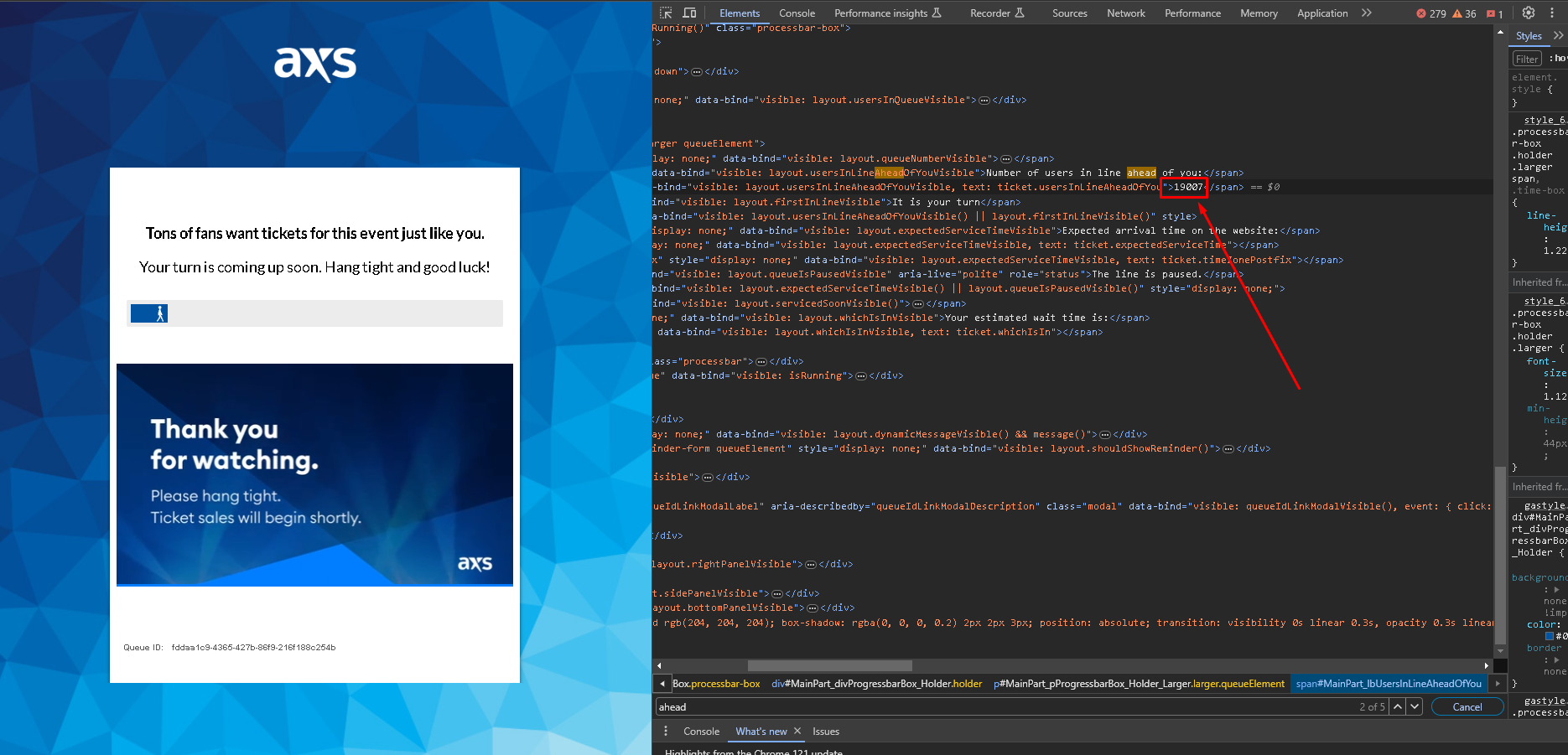Expand the servicedSoonVisible span ellipsis
This screenshot has height=755, width=1568.
tap(918, 304)
